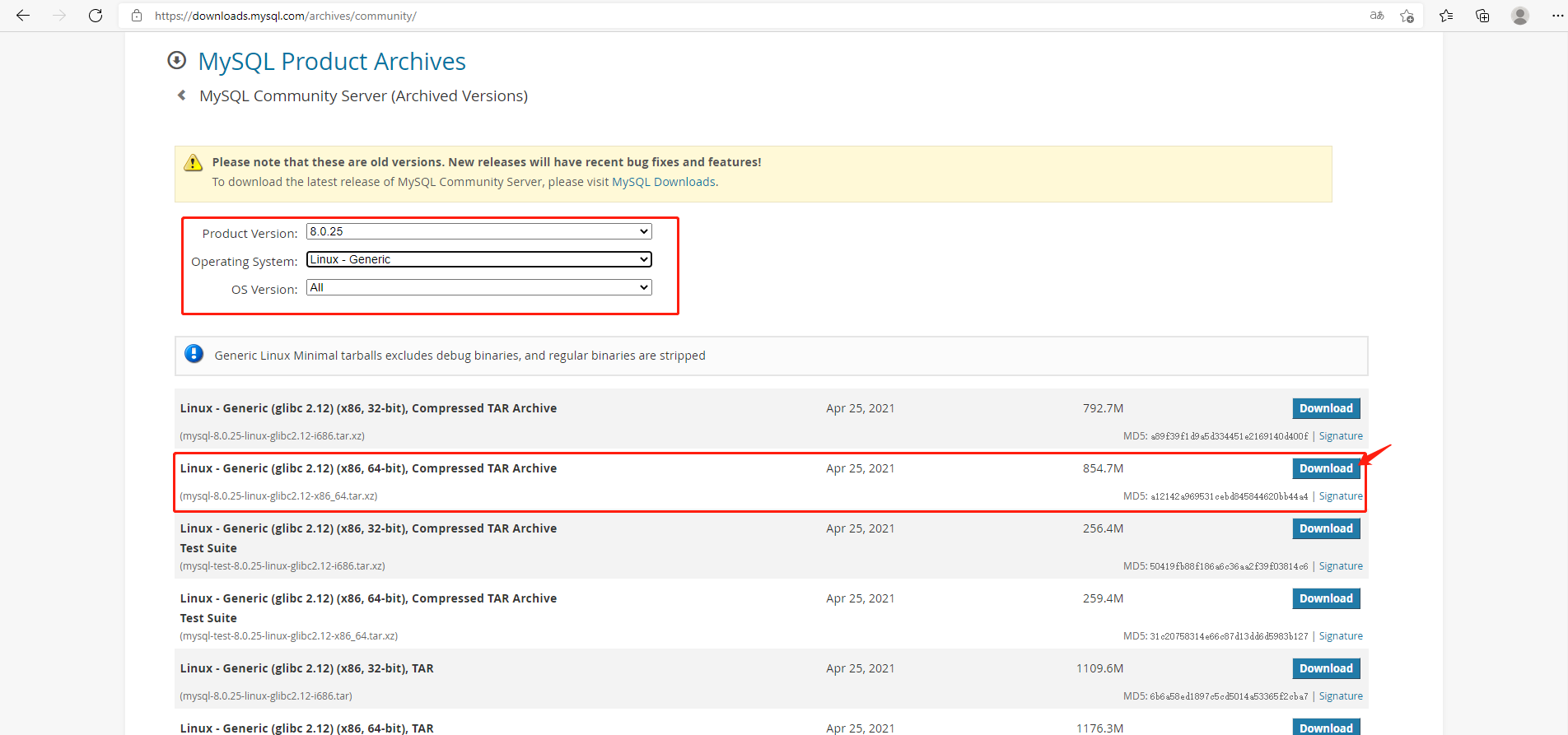Open the Product Version 8.0.25 dropdown
The image size is (1568, 735).
pos(479,231)
